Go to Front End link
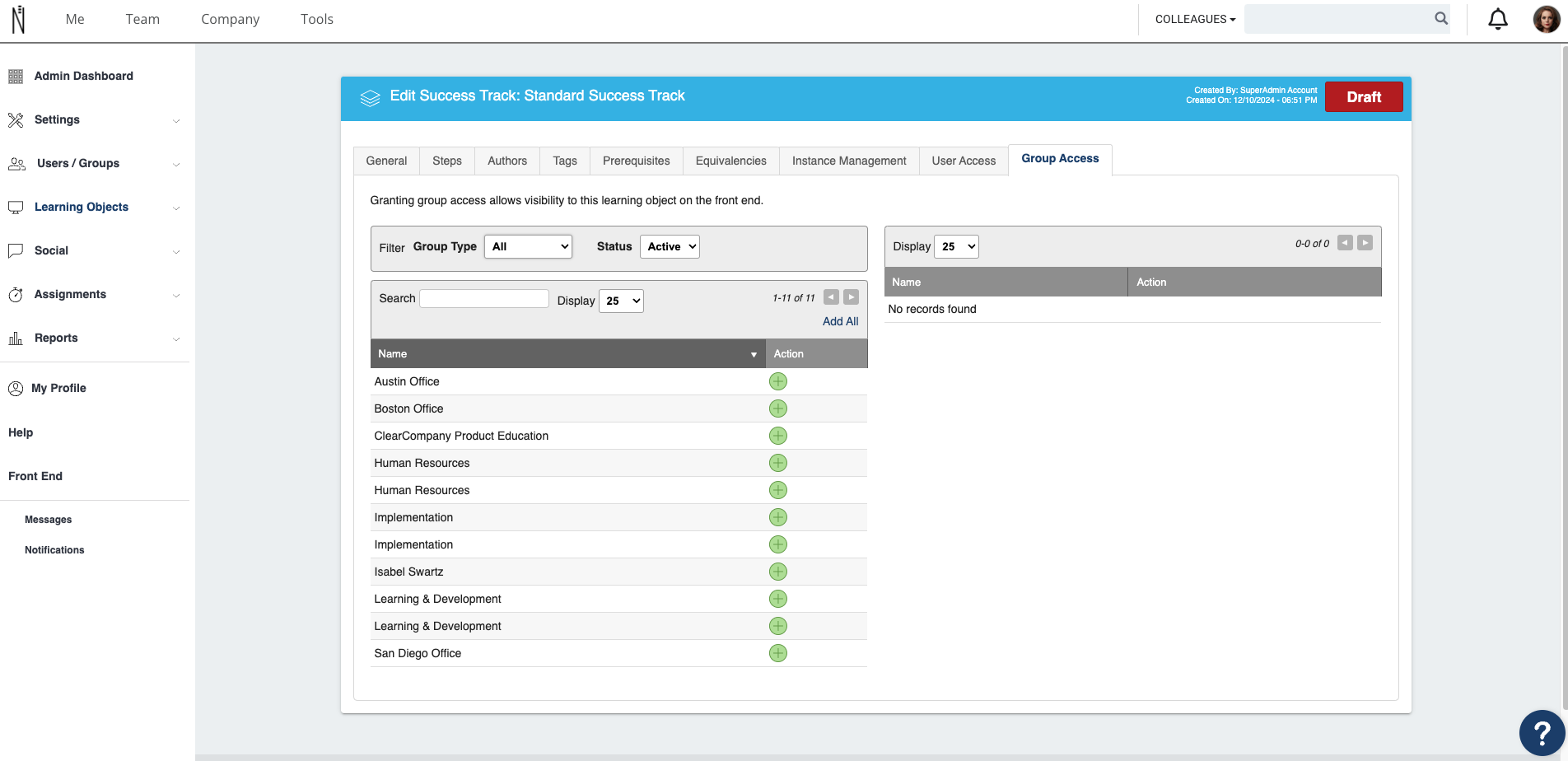 click(x=35, y=476)
